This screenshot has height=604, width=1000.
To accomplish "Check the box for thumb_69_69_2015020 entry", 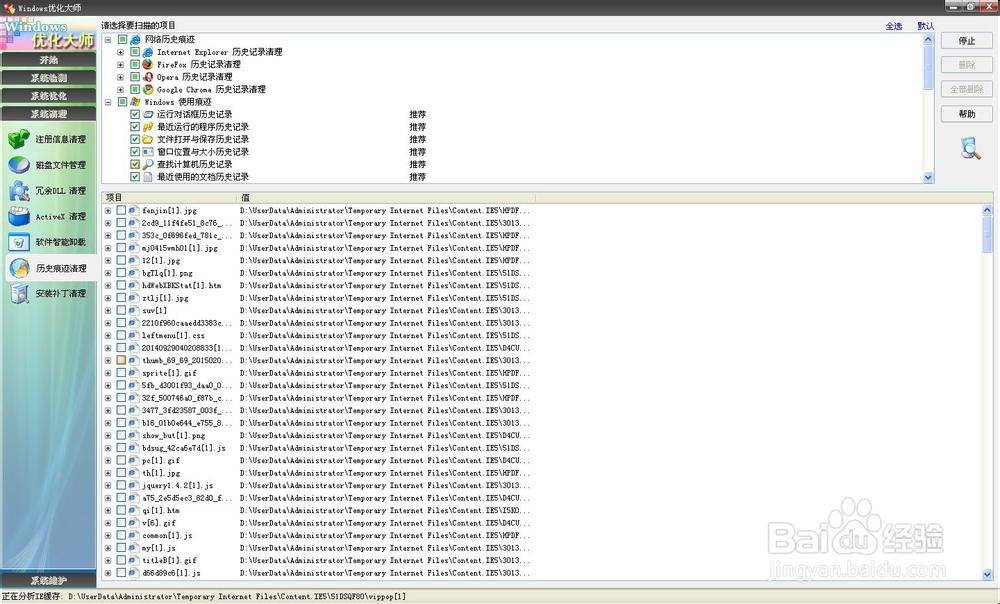I will 121,360.
